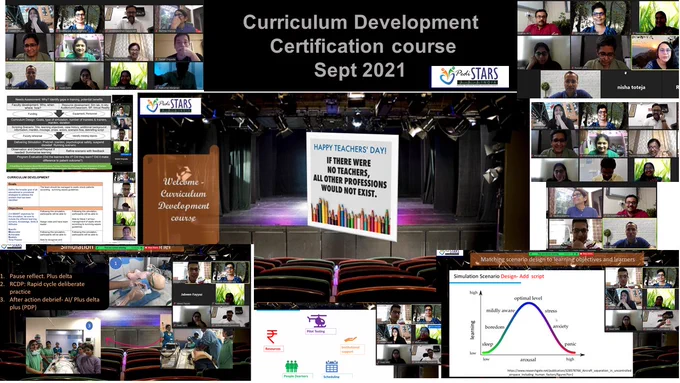Click the 'anxiety' label on curve
680x383 pixels.
coord(560,326)
